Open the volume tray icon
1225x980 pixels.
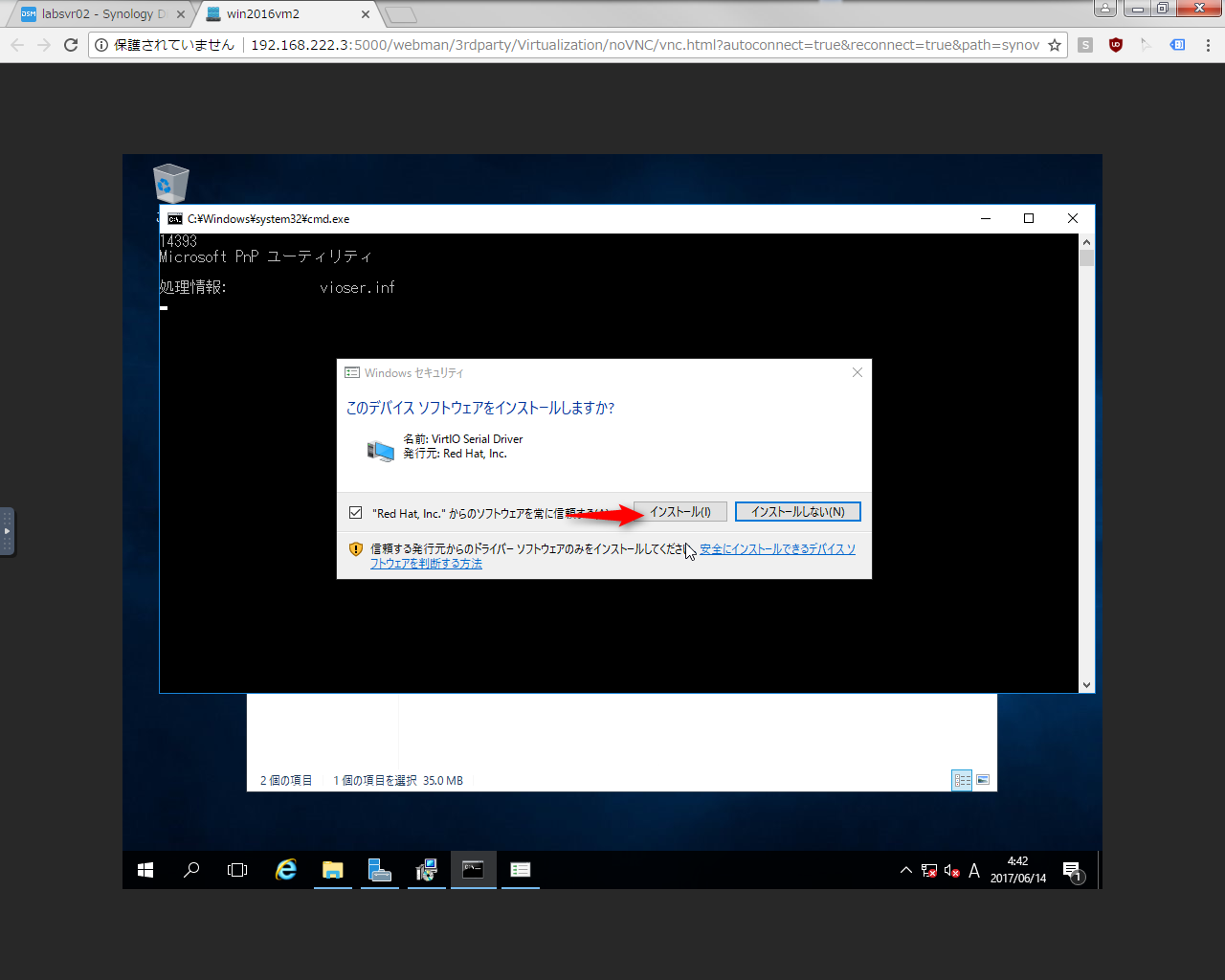click(x=951, y=870)
